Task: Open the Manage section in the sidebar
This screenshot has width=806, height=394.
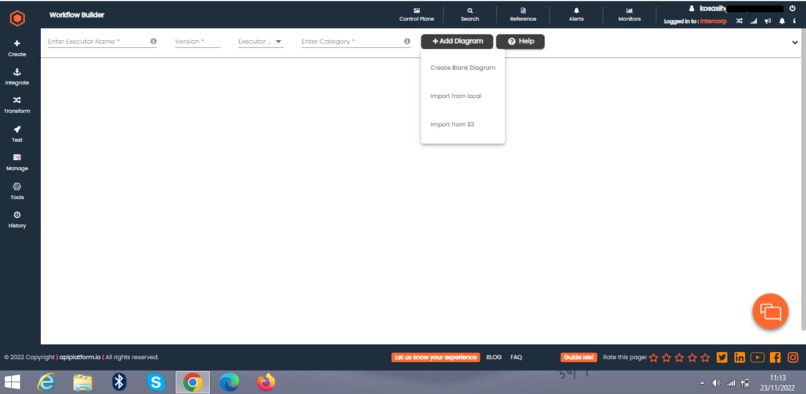Action: pos(17,162)
